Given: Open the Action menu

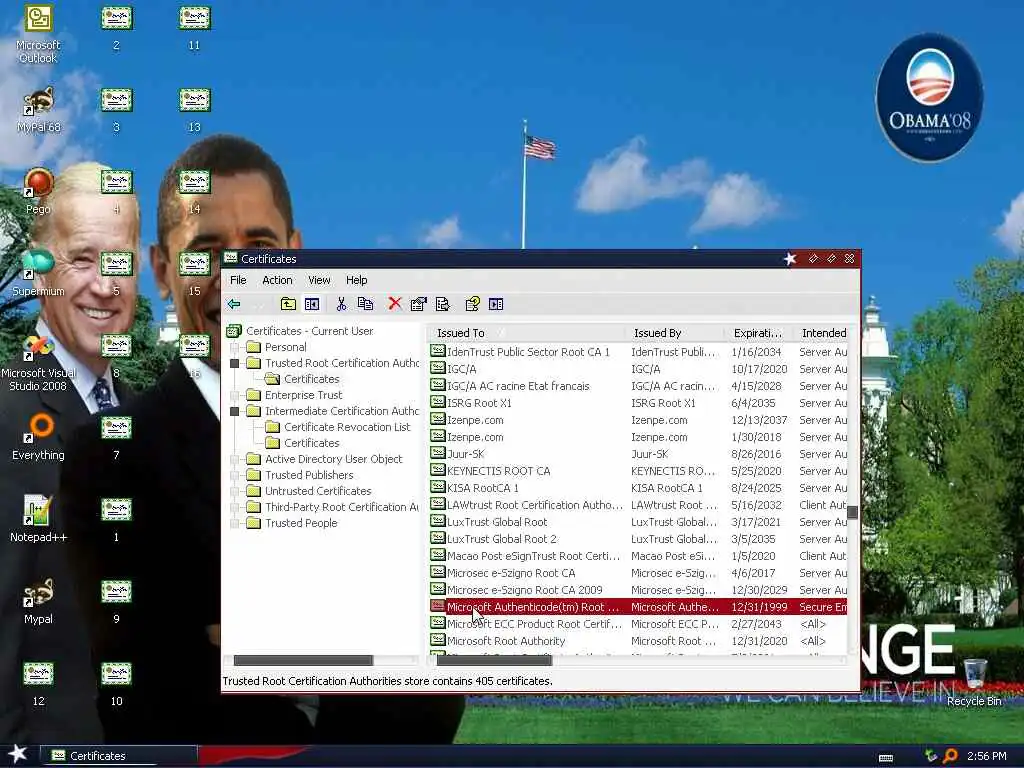Looking at the screenshot, I should [x=277, y=280].
